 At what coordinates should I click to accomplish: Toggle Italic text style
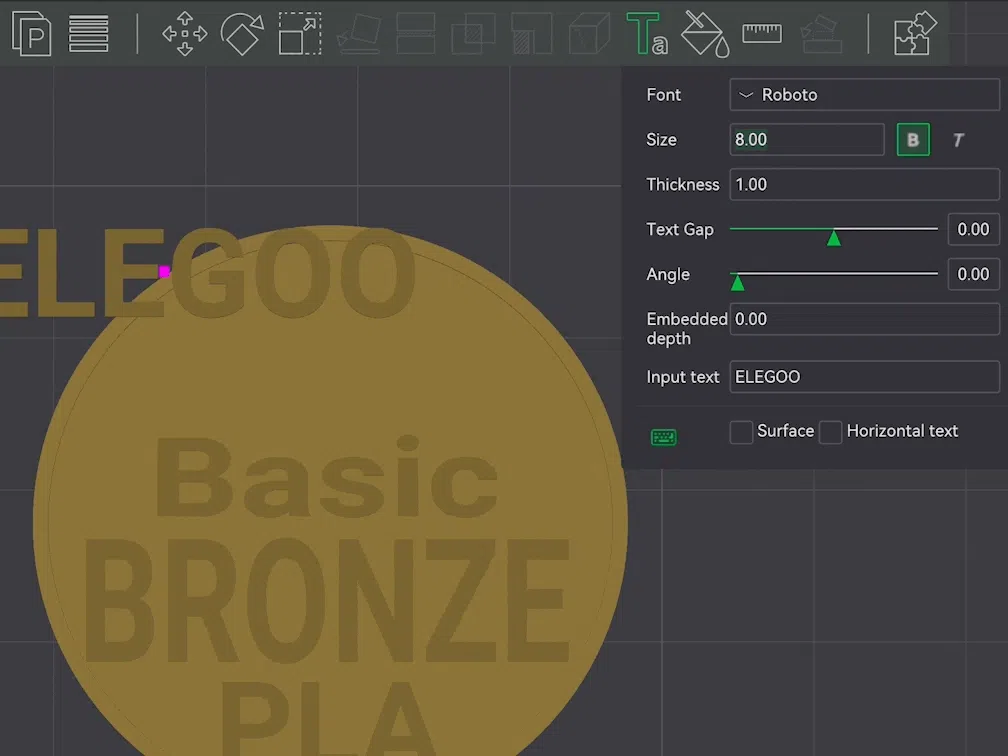click(958, 140)
